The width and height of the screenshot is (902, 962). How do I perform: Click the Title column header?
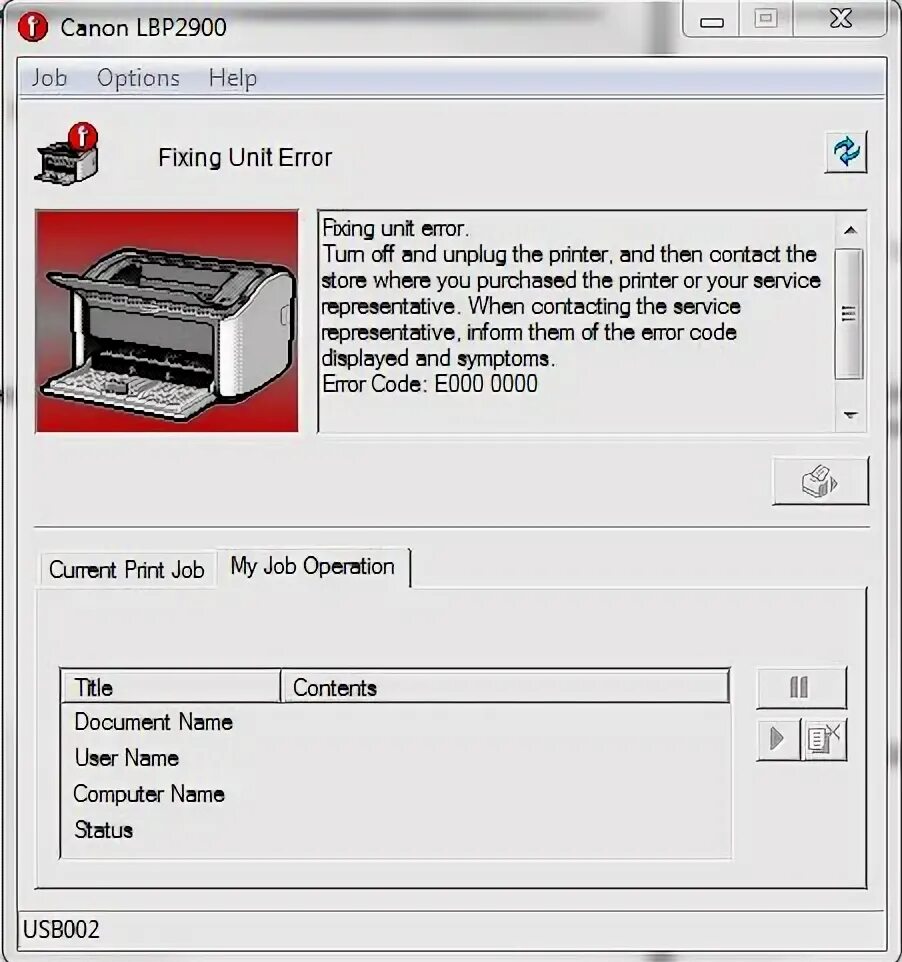pos(171,687)
